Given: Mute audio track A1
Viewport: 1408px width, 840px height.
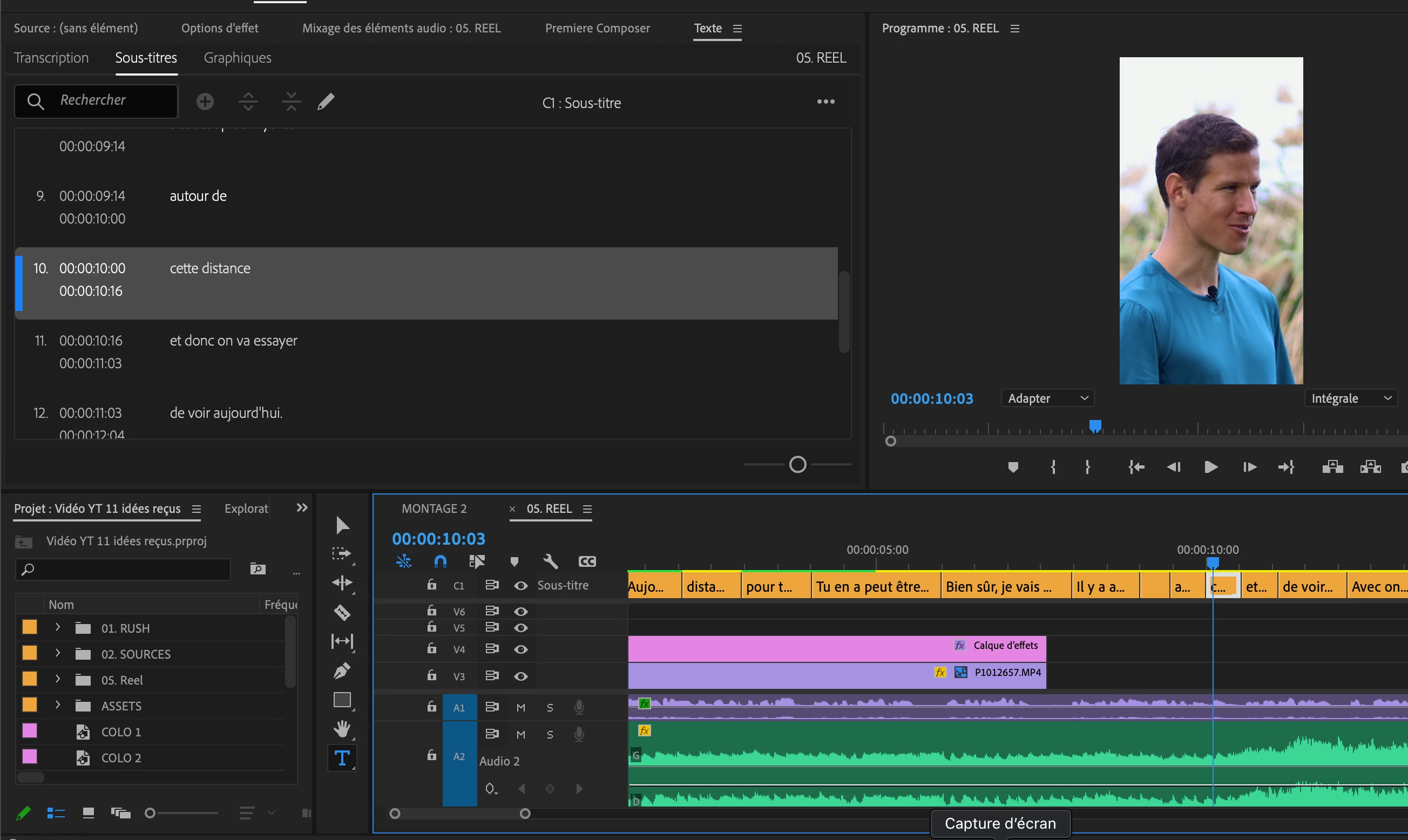Looking at the screenshot, I should pyautogui.click(x=520, y=708).
